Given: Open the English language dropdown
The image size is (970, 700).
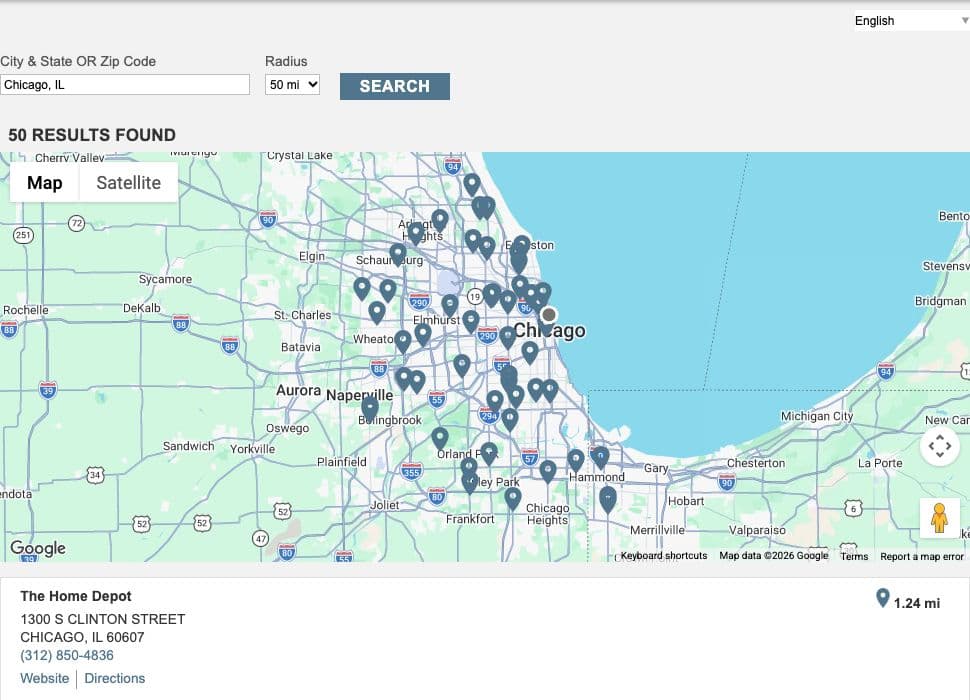Looking at the screenshot, I should (x=911, y=20).
